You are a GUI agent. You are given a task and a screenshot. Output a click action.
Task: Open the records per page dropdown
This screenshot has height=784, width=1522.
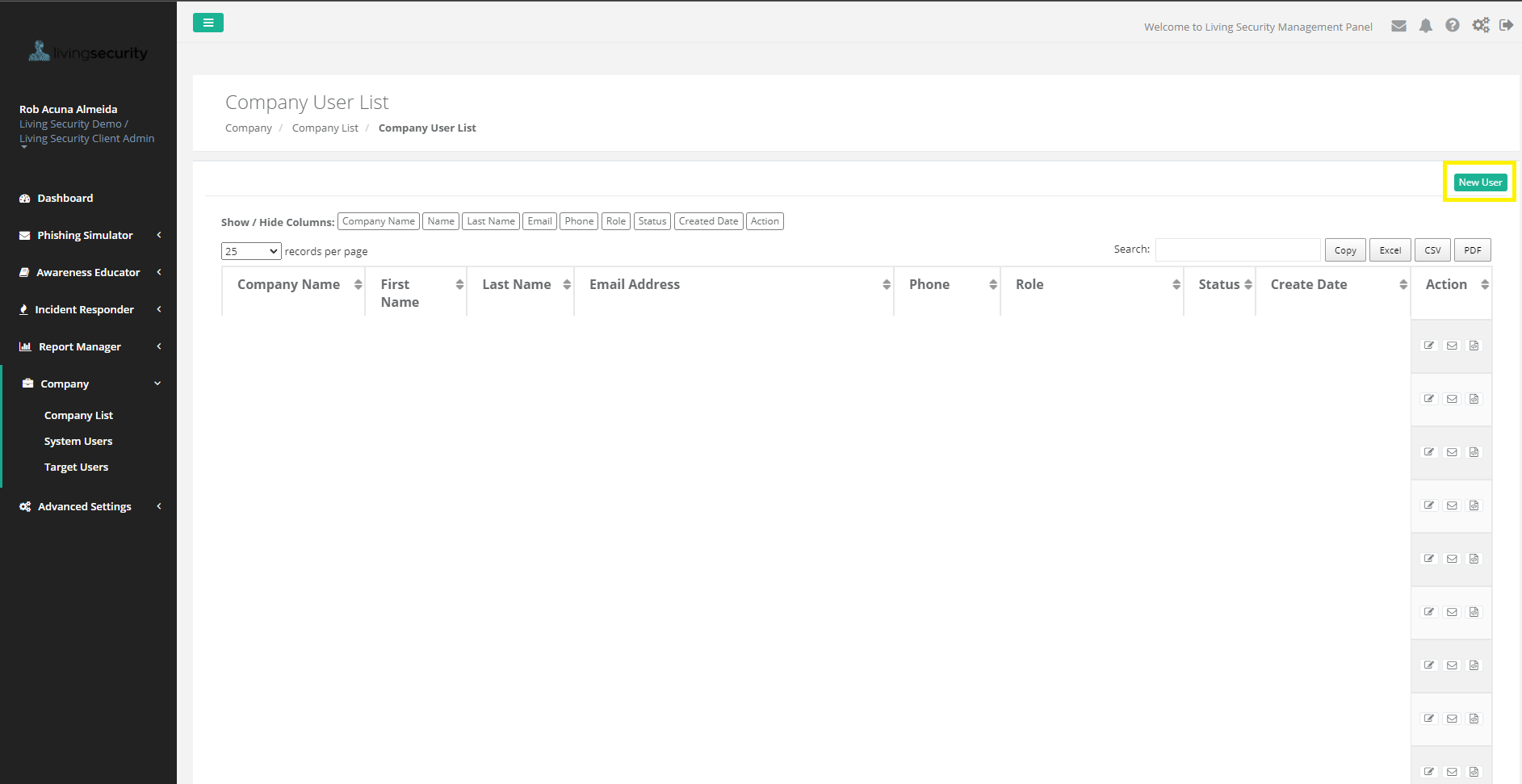pyautogui.click(x=251, y=251)
